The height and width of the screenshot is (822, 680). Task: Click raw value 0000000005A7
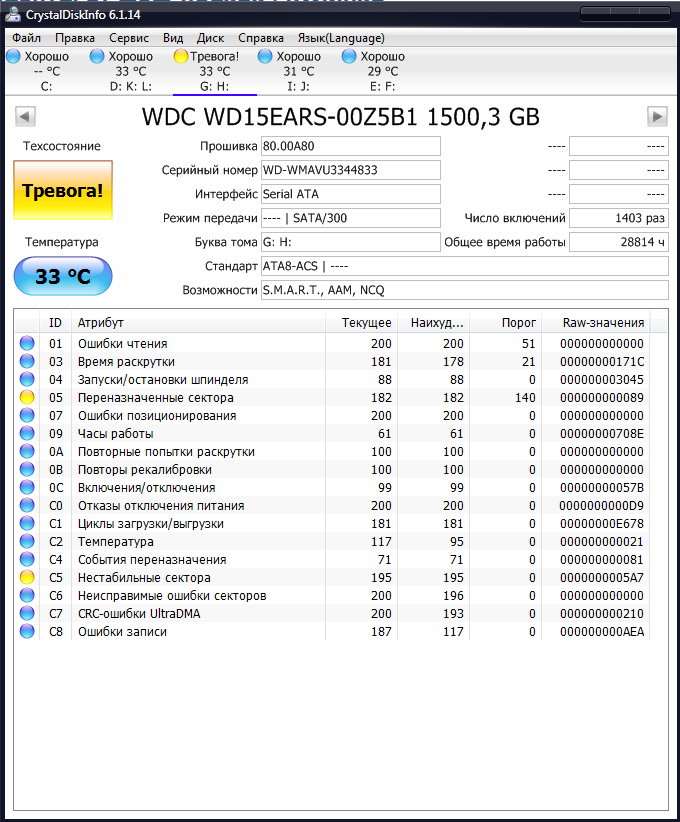pos(602,578)
